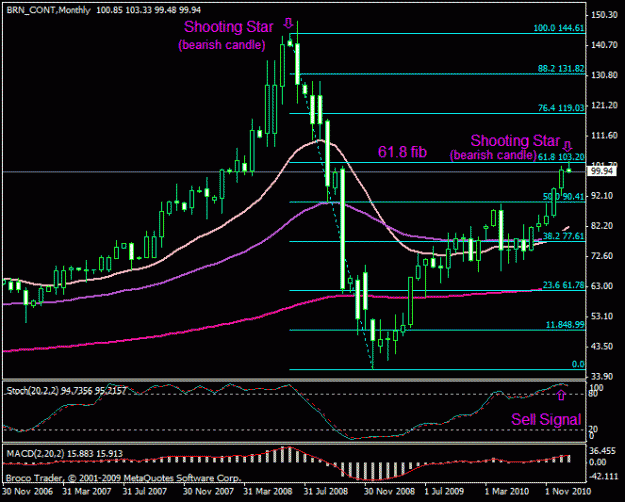Click the 33.90 price axis value

point(602,376)
